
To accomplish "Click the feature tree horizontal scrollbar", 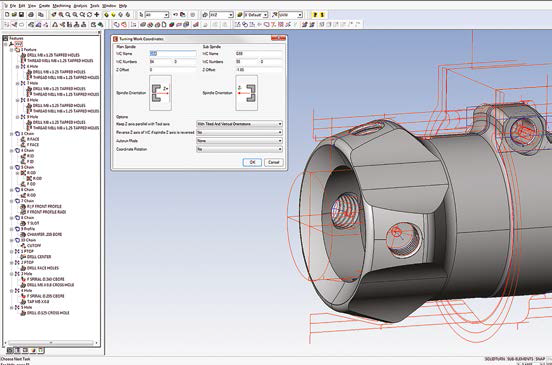I will (x=51, y=342).
